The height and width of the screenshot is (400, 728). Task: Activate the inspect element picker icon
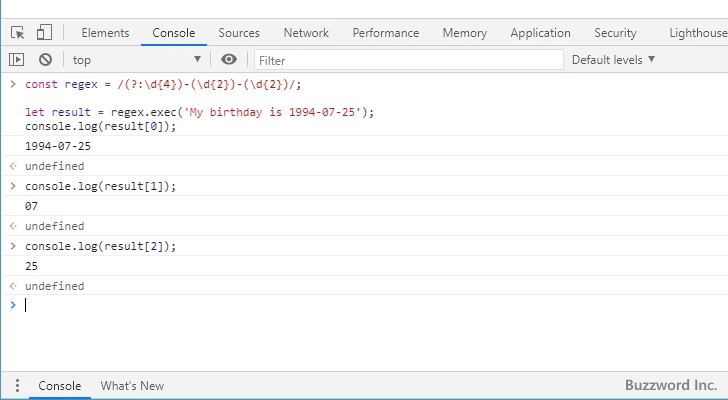tap(17, 33)
